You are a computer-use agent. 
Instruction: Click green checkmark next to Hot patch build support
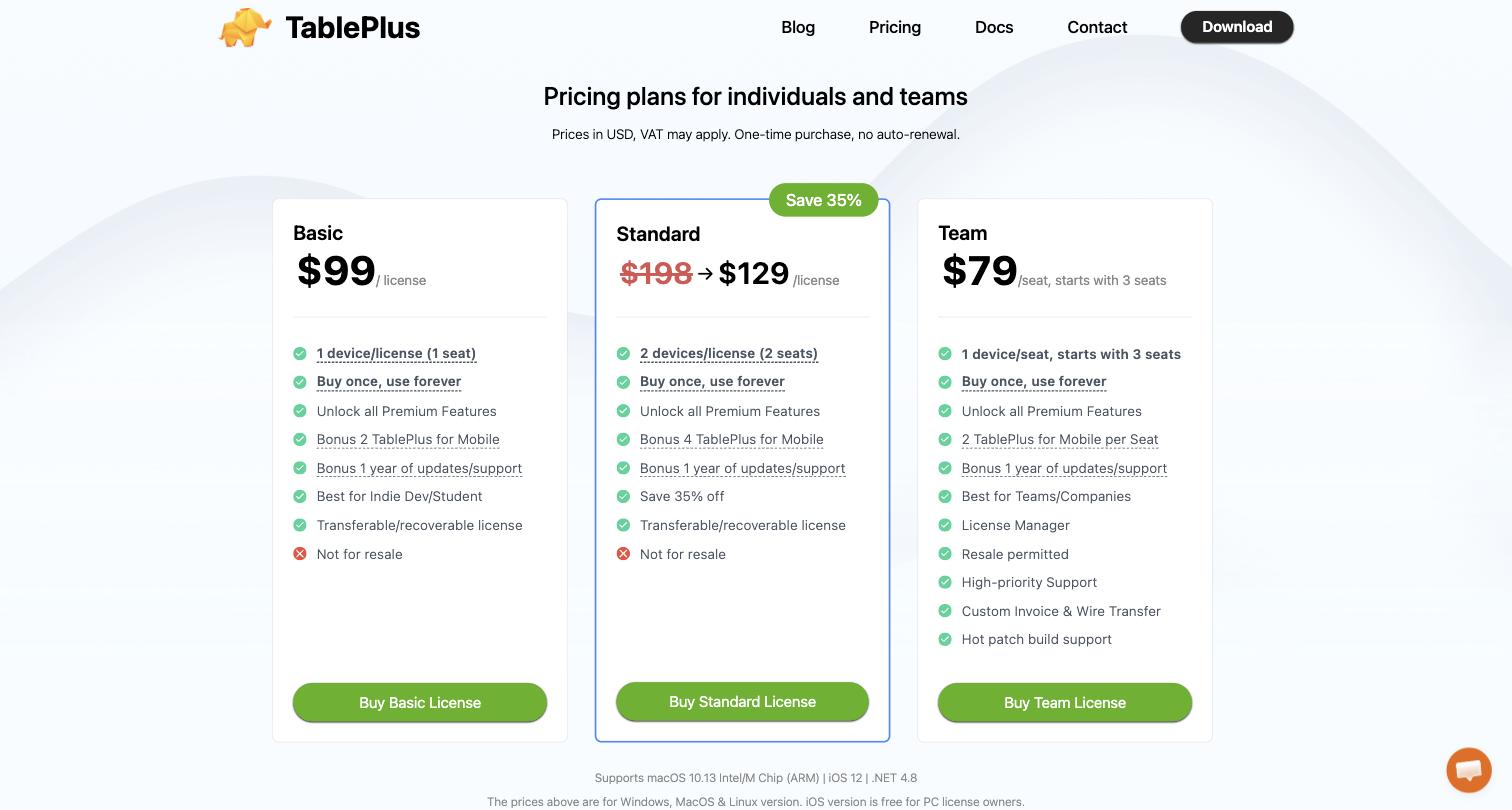pos(945,639)
